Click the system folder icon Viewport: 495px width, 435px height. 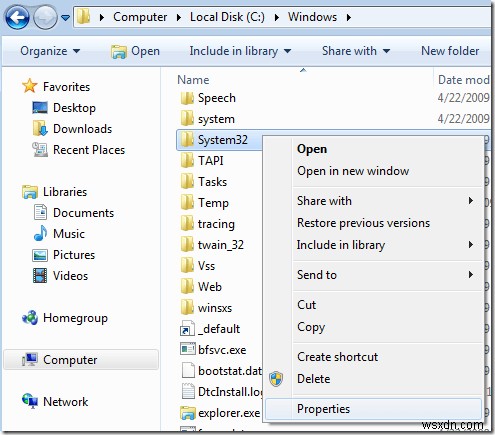(x=187, y=119)
